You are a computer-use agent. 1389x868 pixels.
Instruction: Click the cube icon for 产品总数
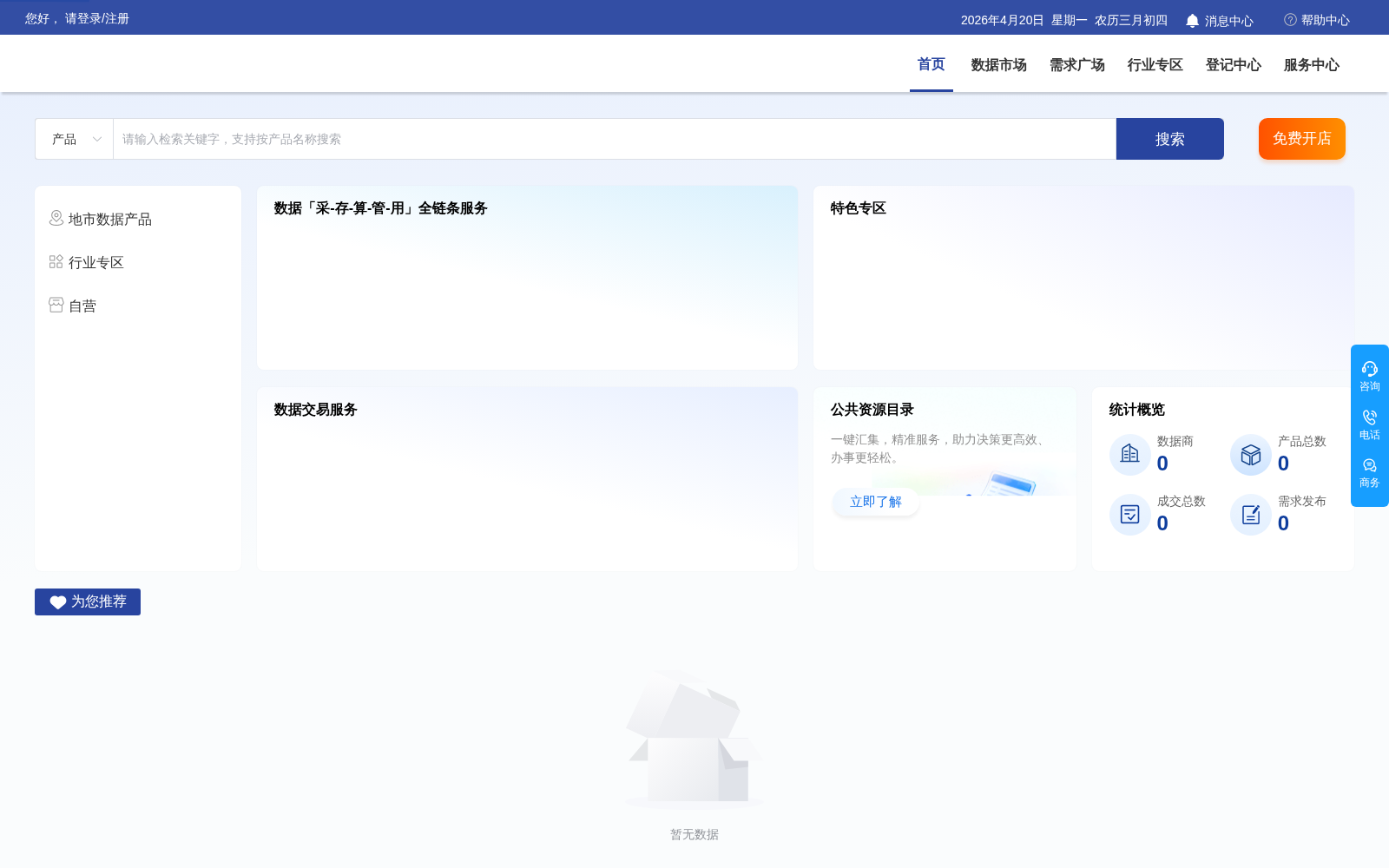coord(1251,454)
